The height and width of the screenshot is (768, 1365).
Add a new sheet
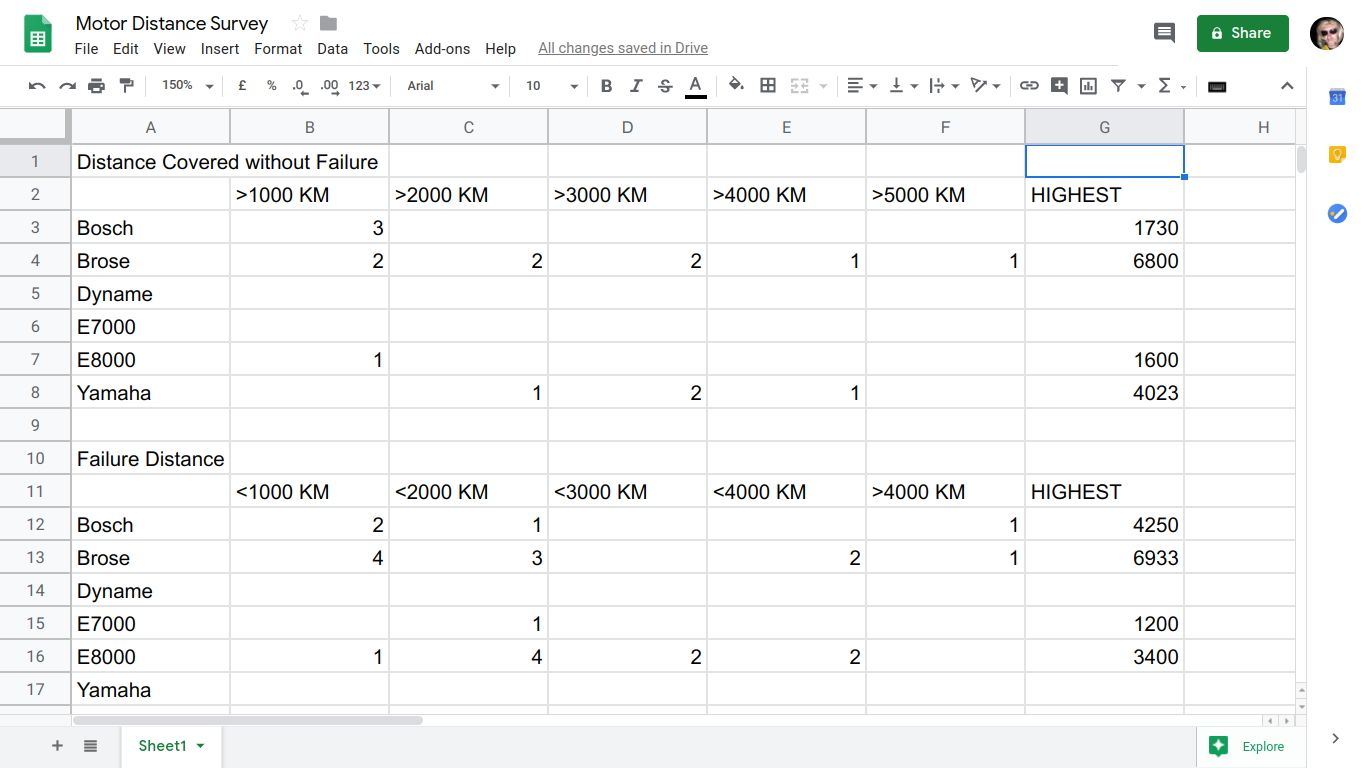(57, 745)
